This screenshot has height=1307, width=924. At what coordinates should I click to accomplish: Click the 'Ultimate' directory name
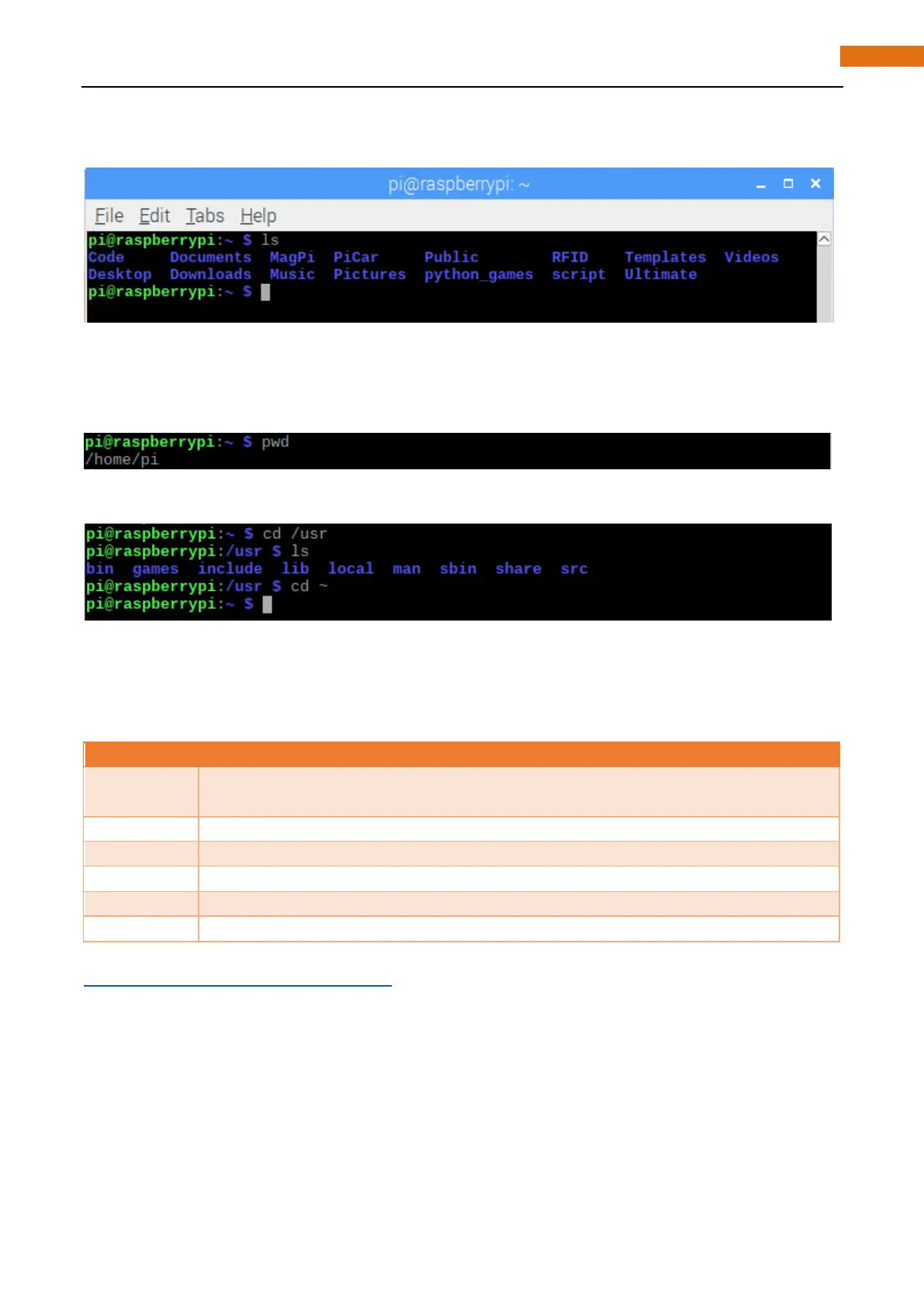660,275
